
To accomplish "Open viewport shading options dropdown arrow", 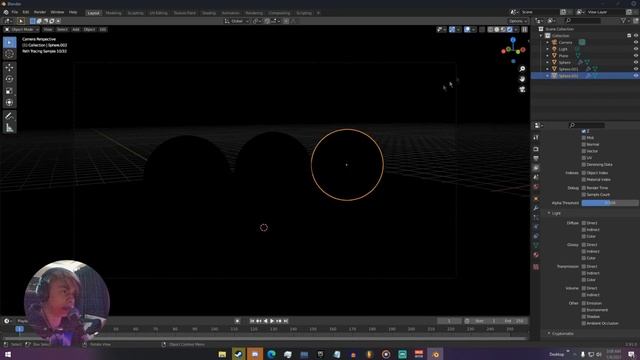I will pos(516,29).
